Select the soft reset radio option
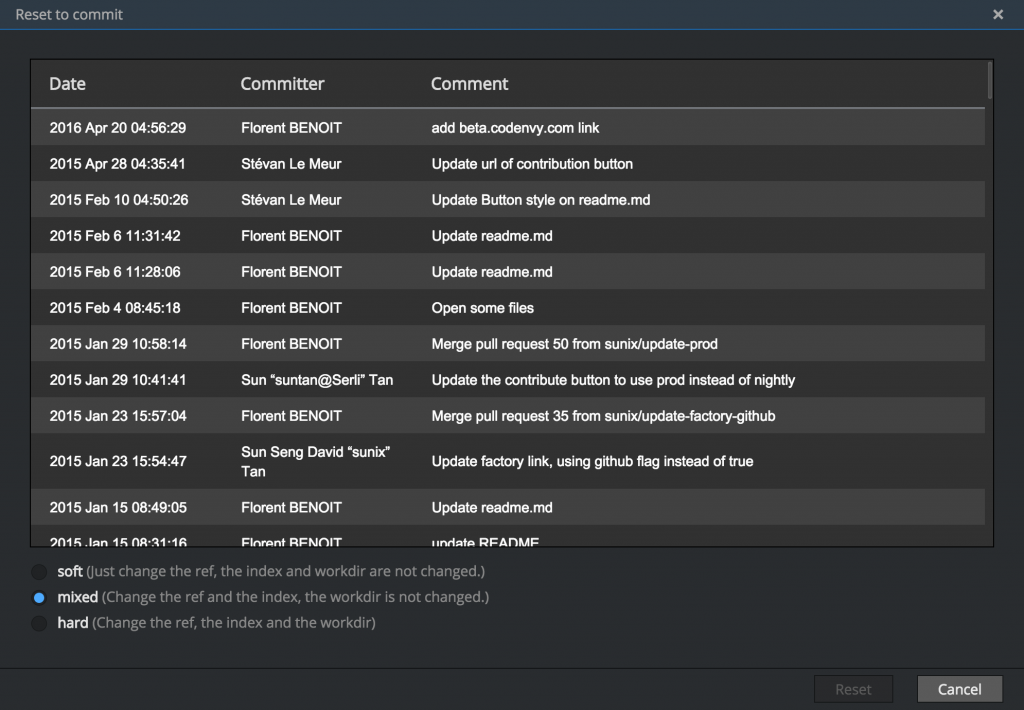Screen dimensions: 1024x710 tap(39, 572)
